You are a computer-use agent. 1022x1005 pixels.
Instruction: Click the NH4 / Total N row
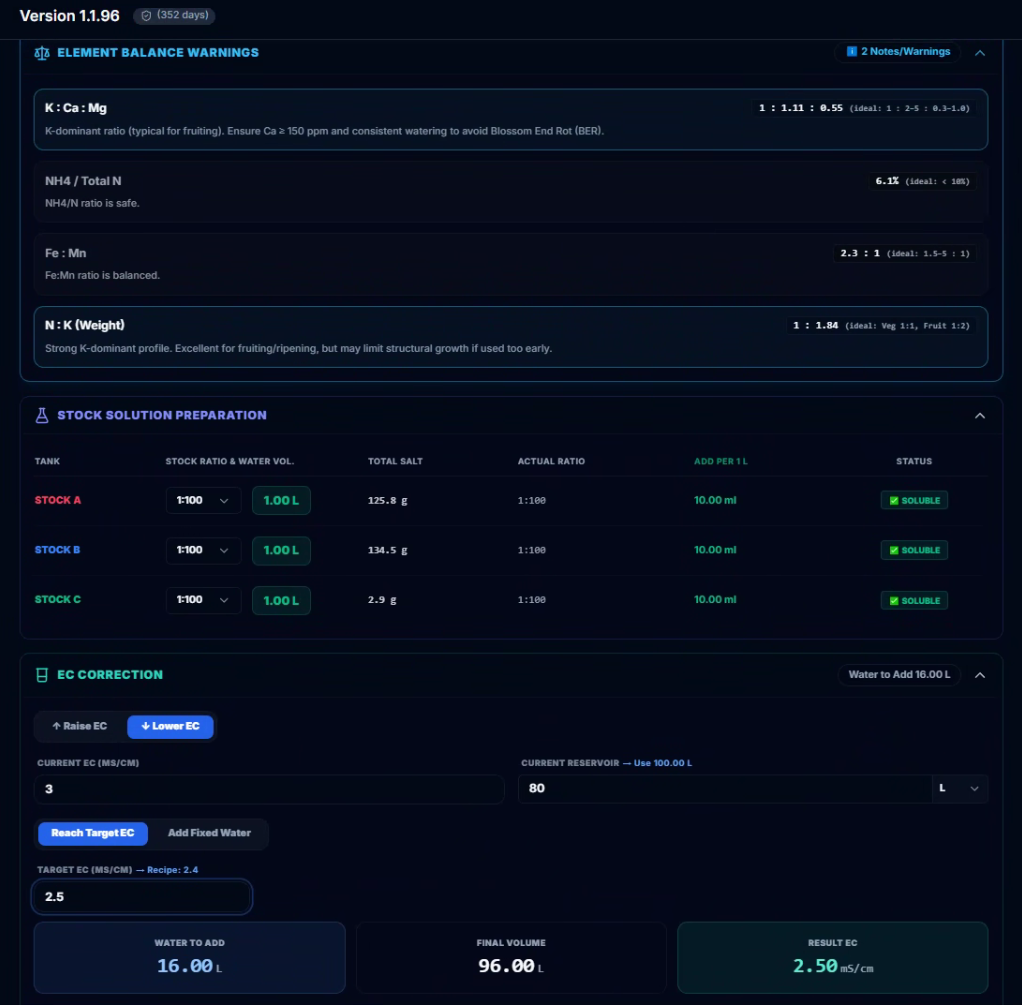pos(511,192)
